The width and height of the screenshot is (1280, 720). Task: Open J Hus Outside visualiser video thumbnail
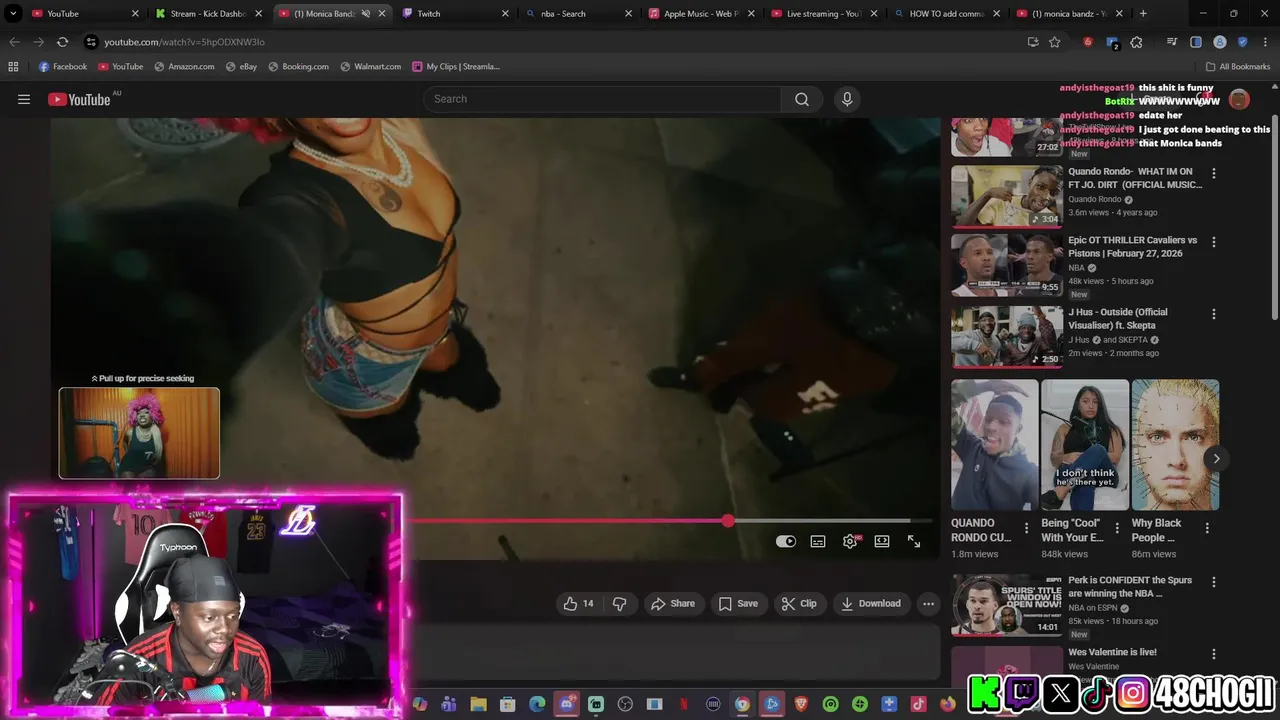[1006, 337]
